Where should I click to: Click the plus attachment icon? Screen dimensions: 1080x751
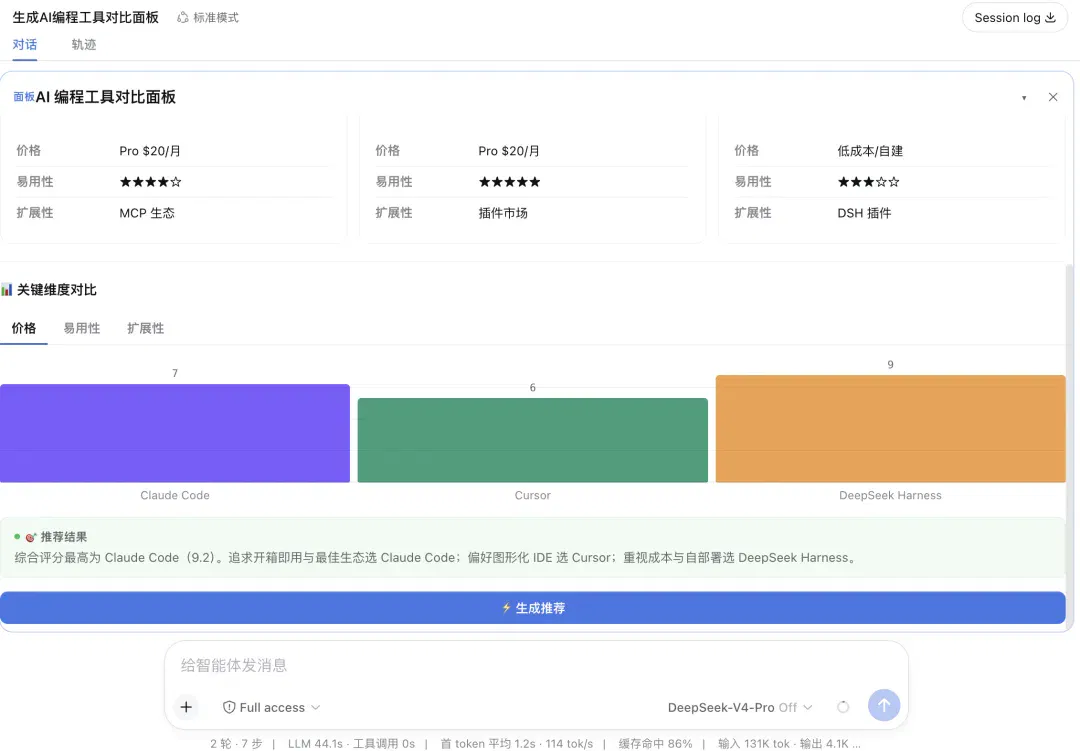click(x=186, y=707)
